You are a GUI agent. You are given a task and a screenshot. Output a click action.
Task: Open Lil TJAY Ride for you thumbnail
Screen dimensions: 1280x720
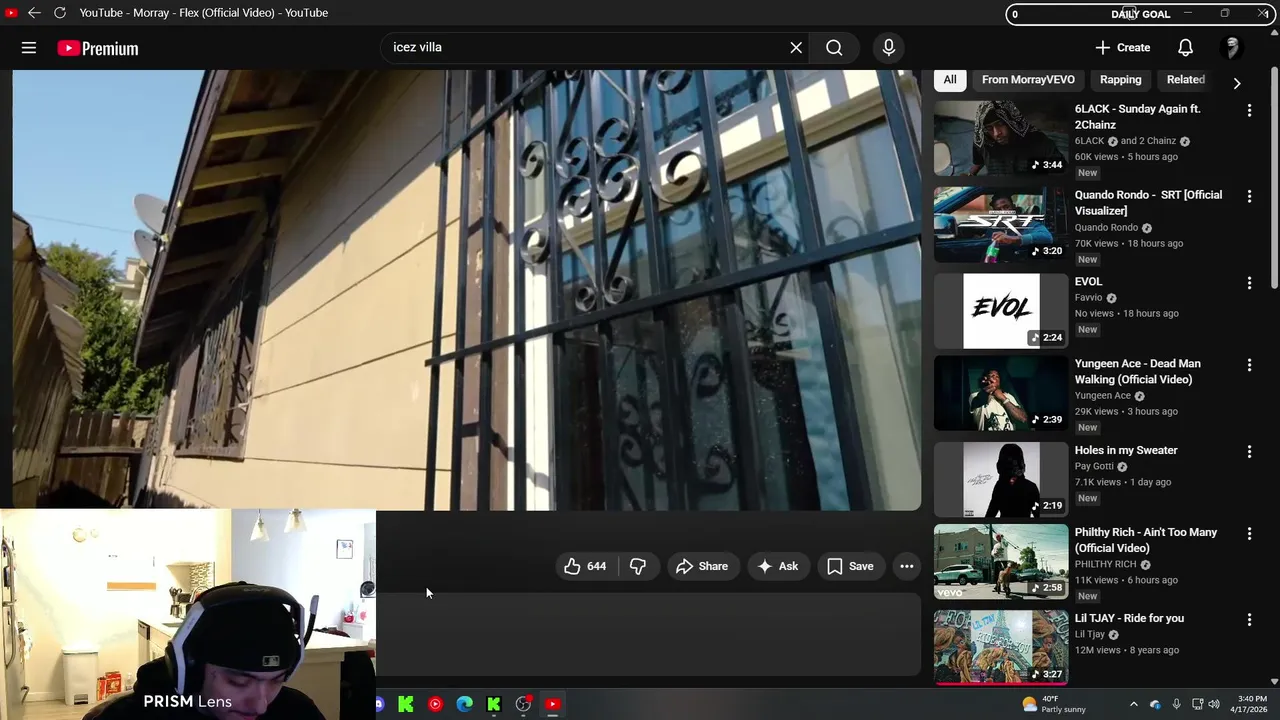1001,648
